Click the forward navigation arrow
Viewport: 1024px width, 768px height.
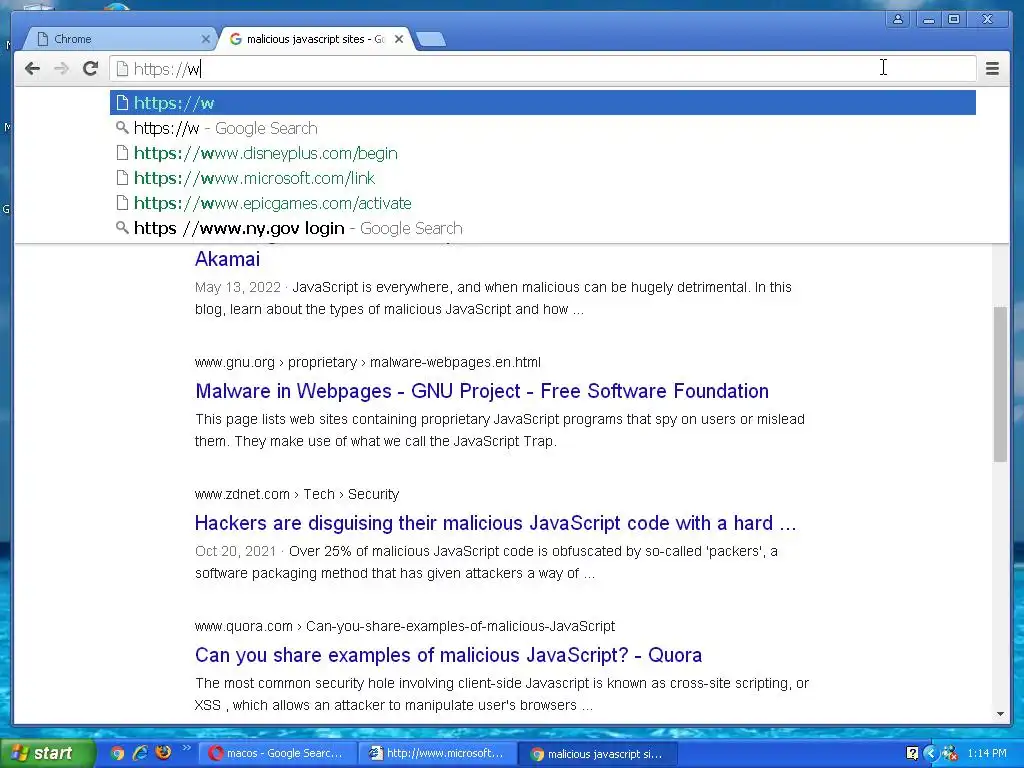(x=61, y=69)
